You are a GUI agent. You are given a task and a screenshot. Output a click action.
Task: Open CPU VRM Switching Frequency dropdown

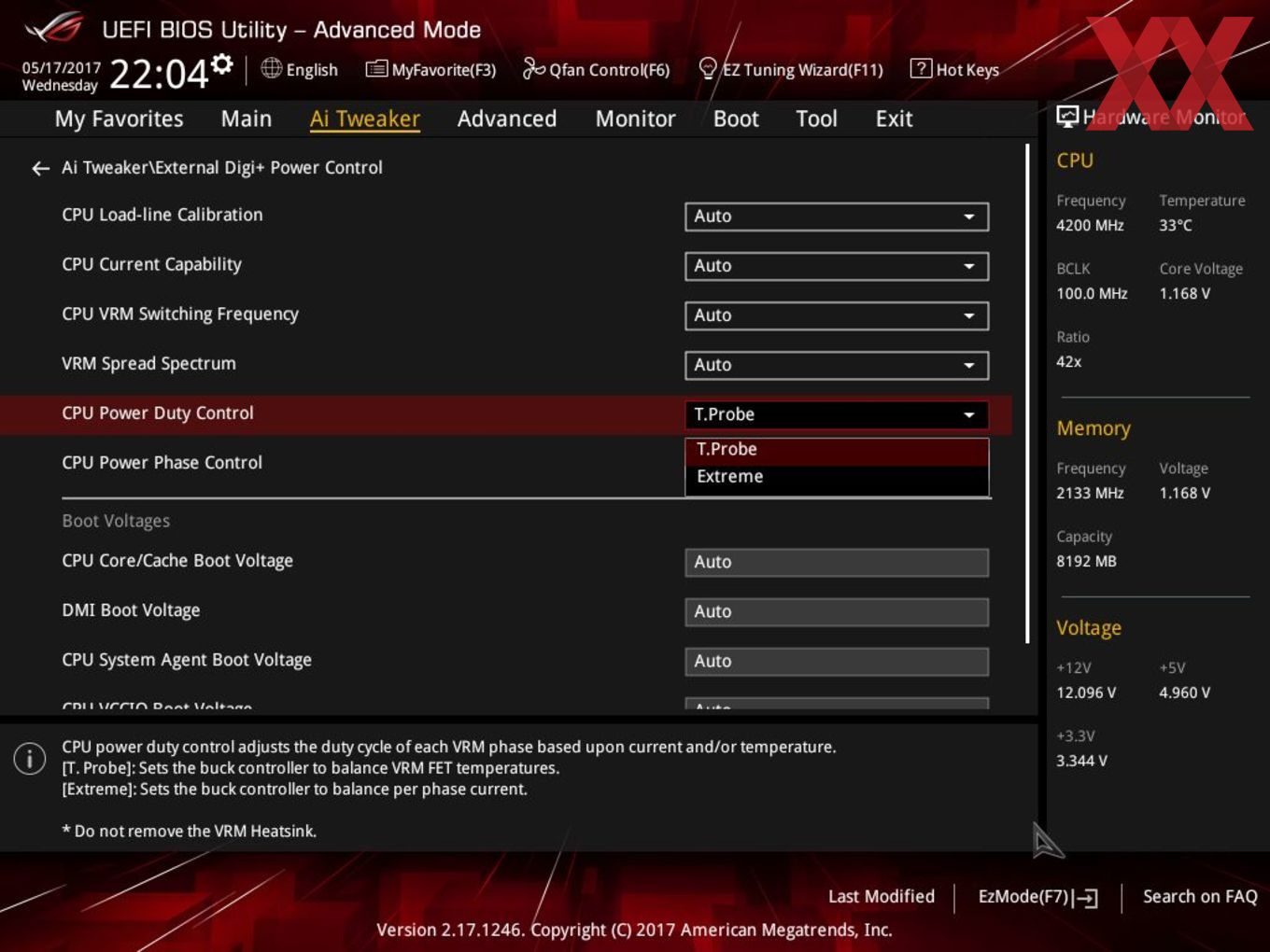837,315
